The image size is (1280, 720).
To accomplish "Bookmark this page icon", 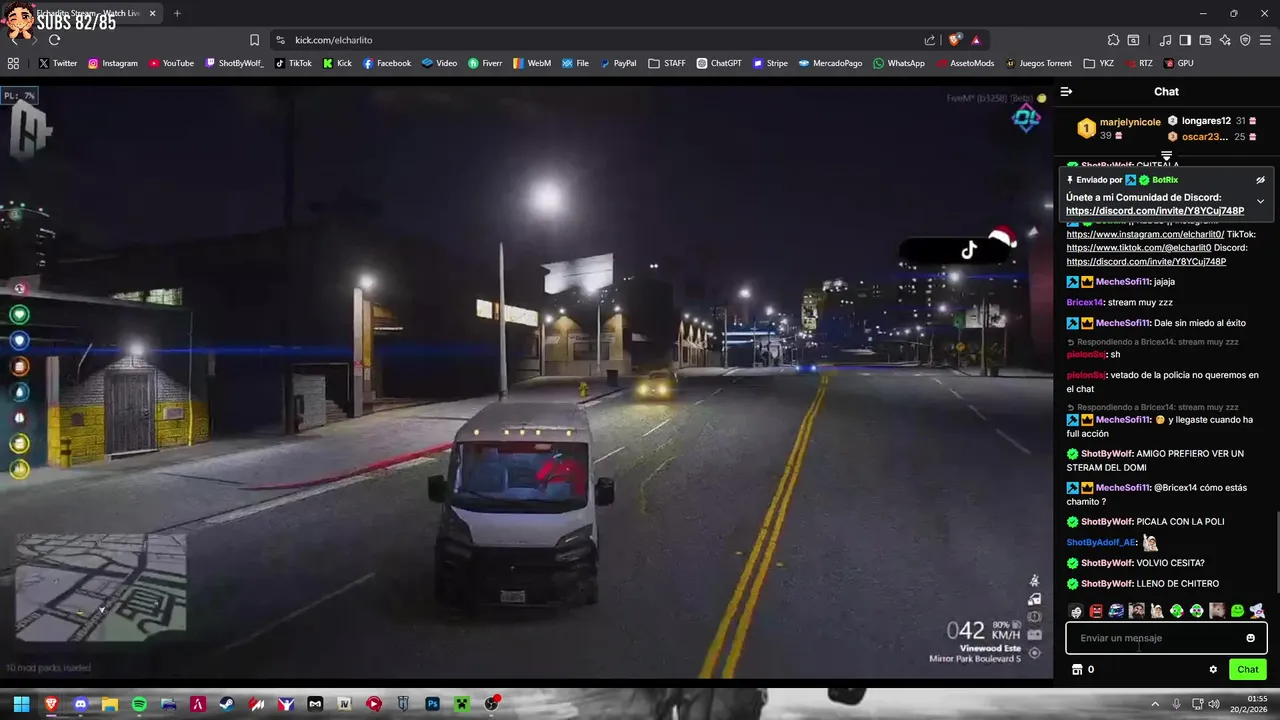I will (x=254, y=40).
